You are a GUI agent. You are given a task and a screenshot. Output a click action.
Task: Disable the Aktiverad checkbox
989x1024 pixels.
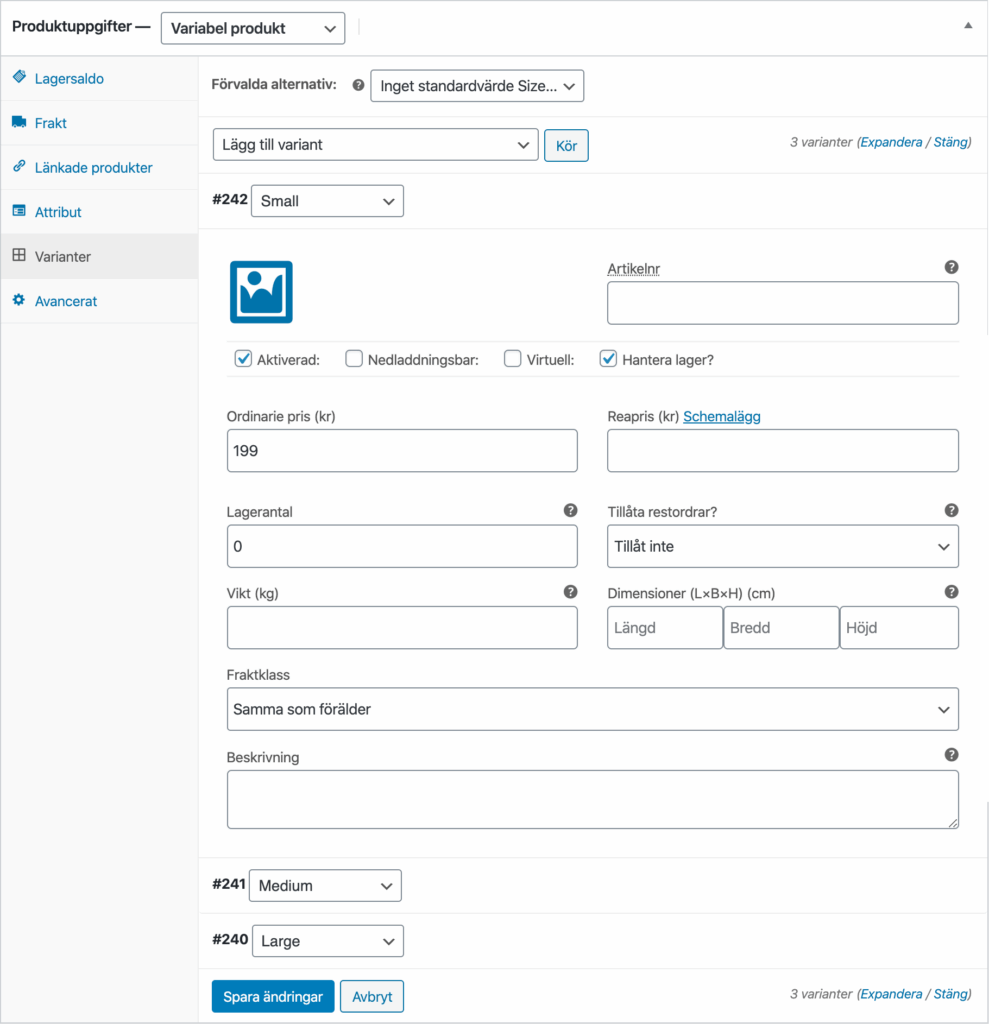tap(242, 358)
